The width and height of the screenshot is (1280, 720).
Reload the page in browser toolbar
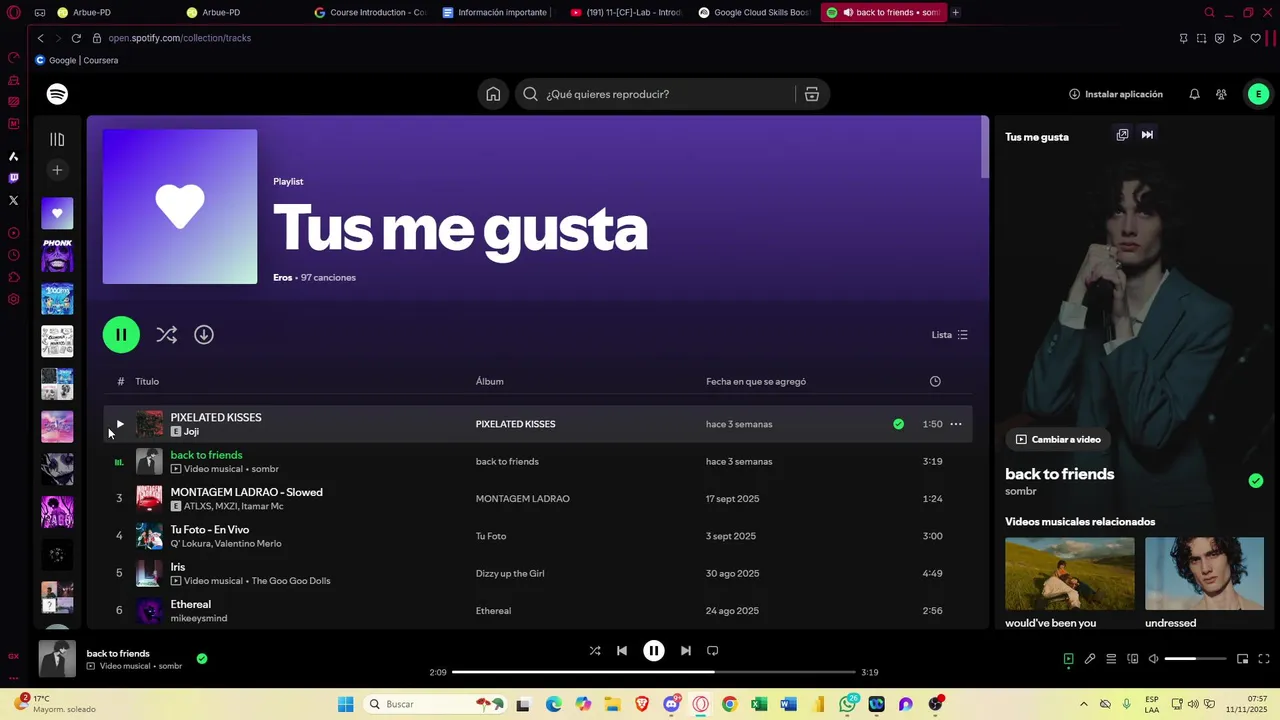tap(76, 38)
